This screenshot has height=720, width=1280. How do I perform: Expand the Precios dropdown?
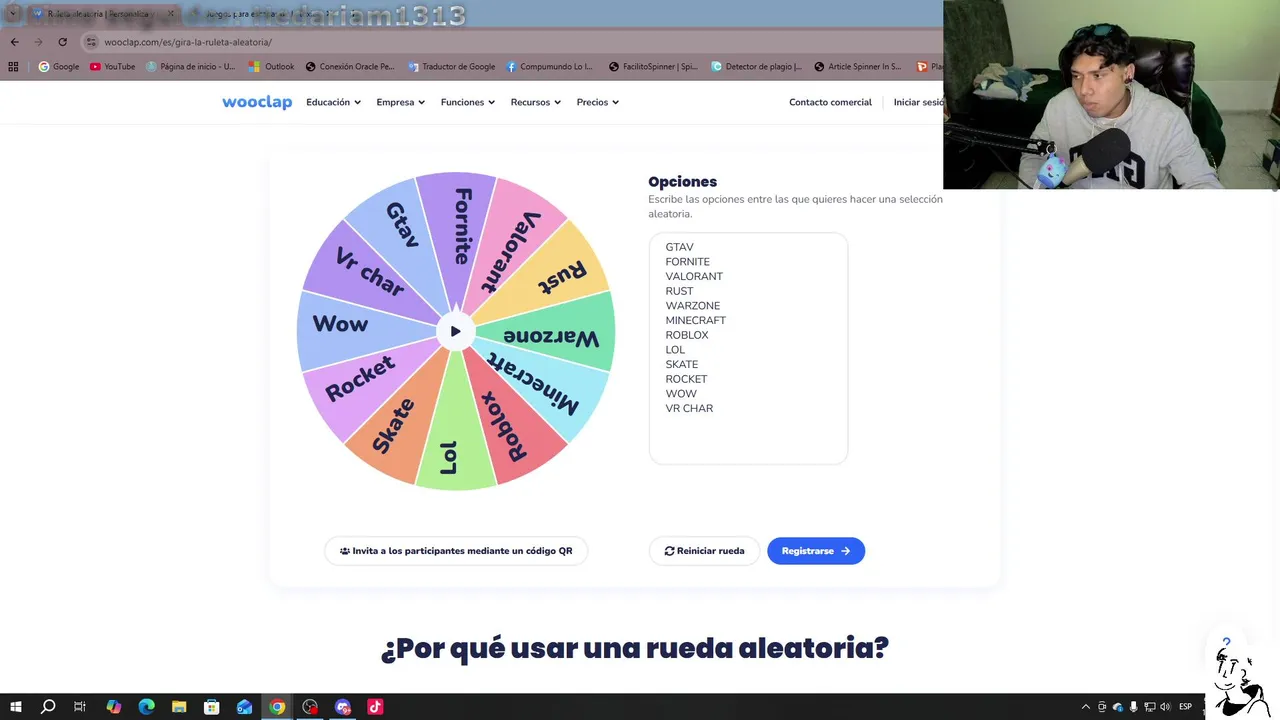(597, 102)
